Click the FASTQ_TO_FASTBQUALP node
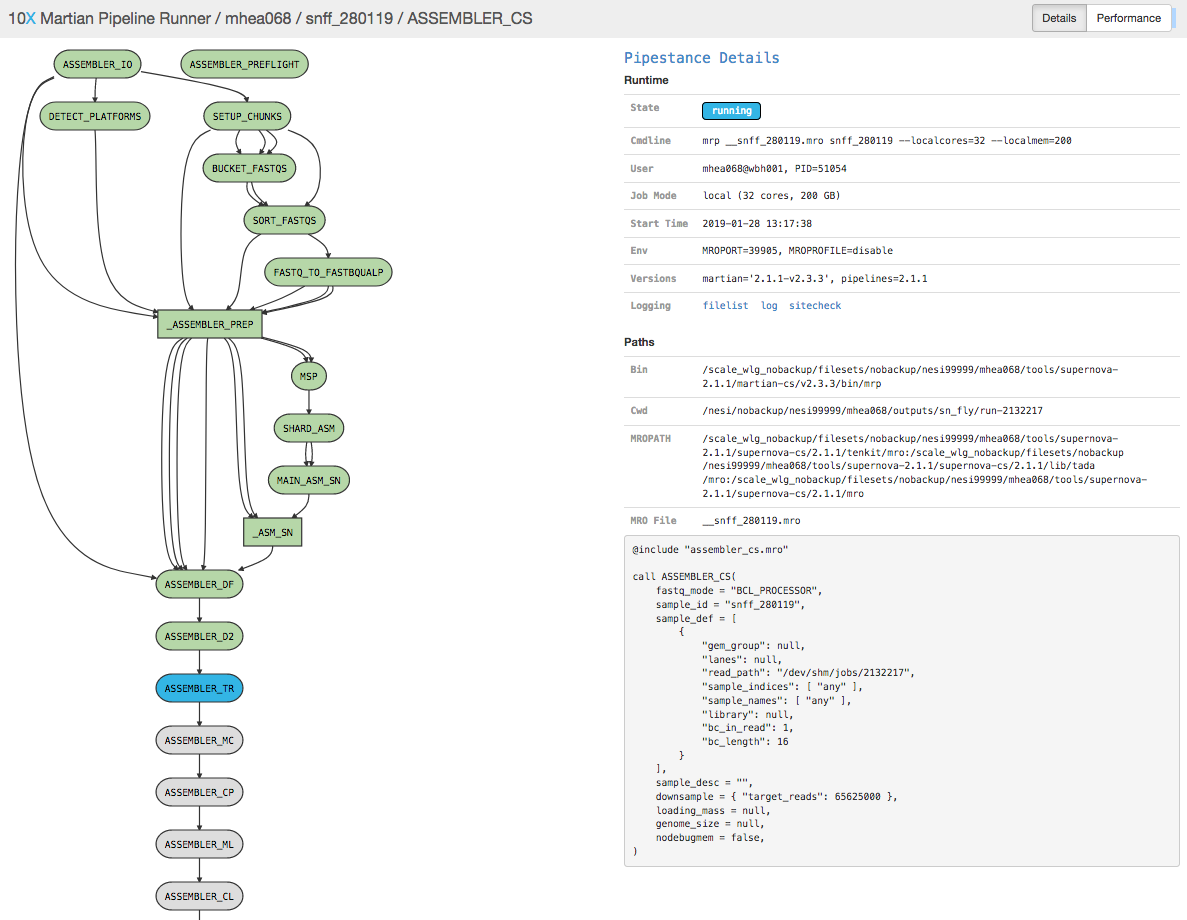Viewport: 1187px width, 920px height. pyautogui.click(x=328, y=272)
